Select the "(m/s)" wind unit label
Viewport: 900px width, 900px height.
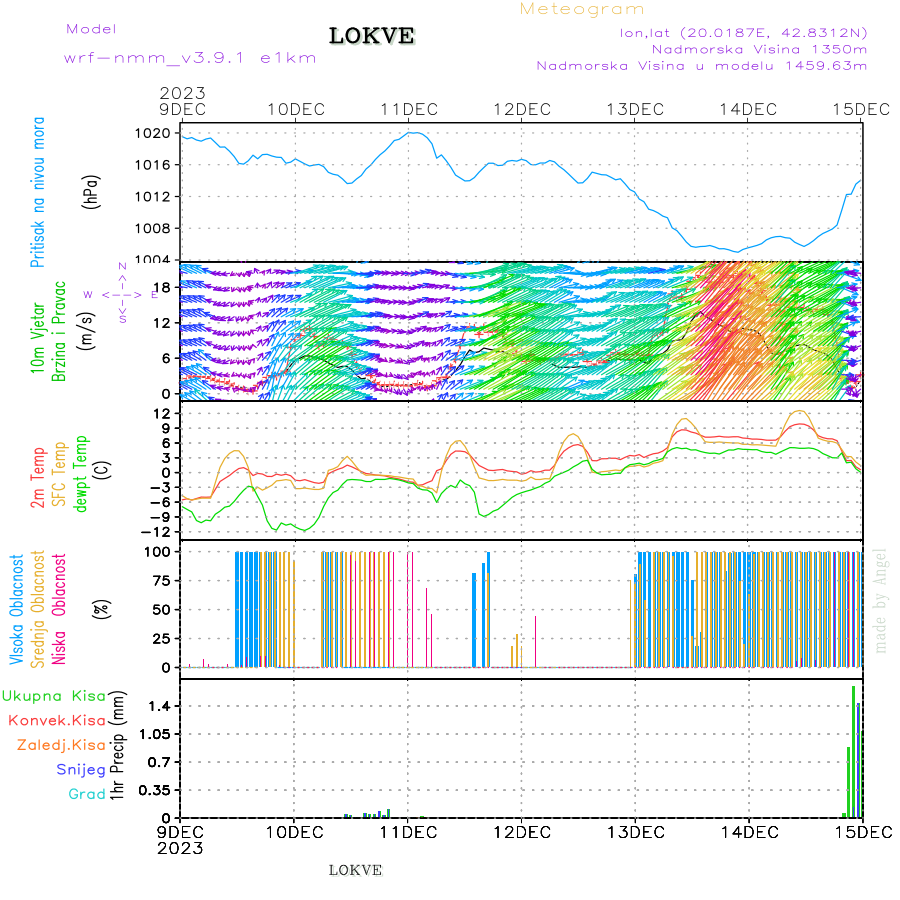click(x=86, y=332)
